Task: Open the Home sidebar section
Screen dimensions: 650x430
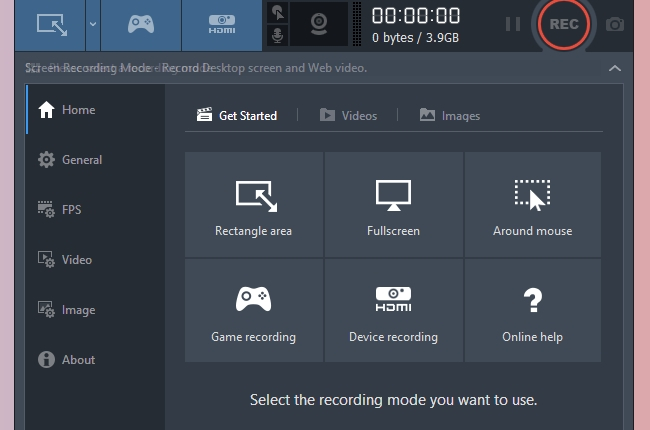Action: [x=95, y=109]
